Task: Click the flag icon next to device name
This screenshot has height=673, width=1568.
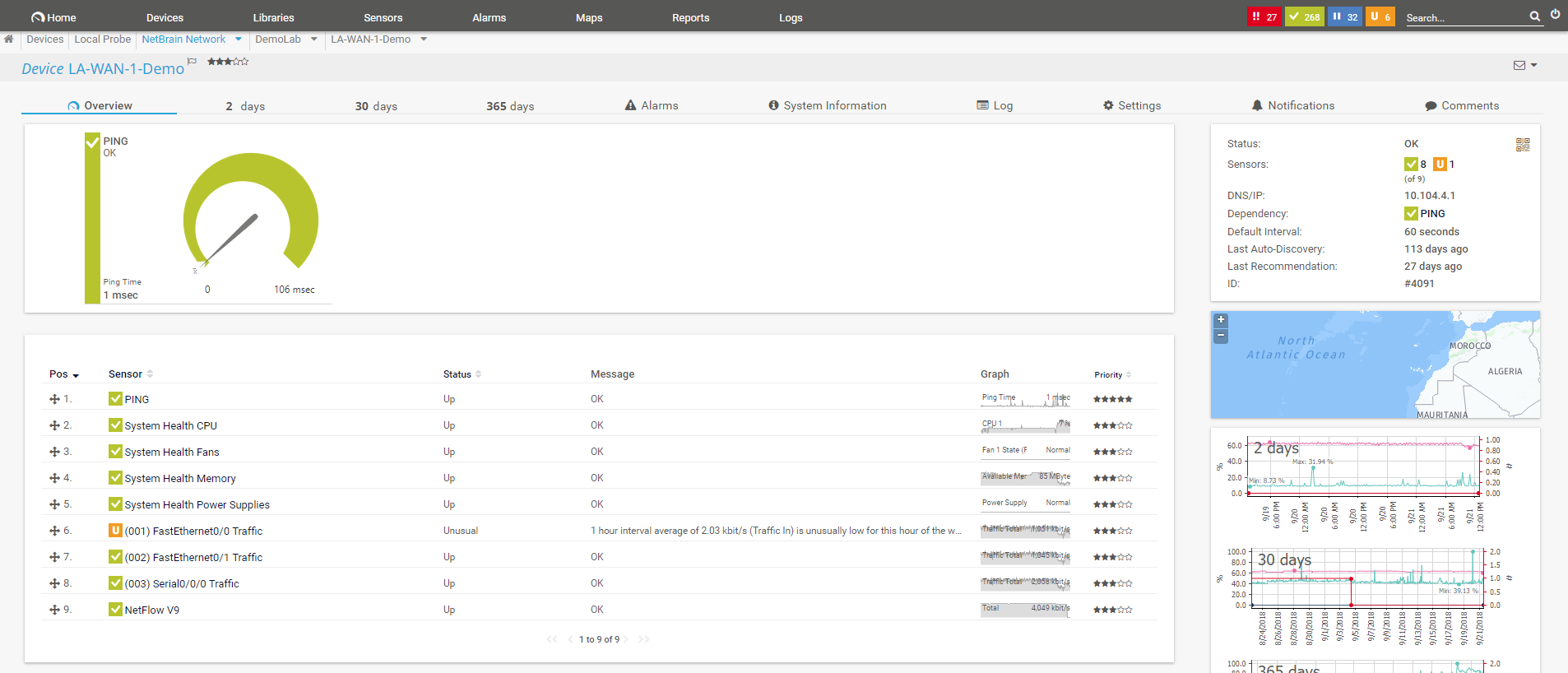Action: pos(193,61)
